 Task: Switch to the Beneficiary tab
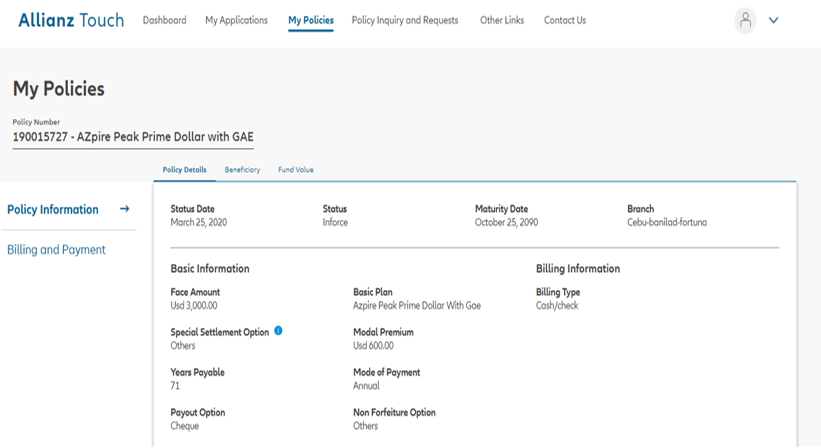tap(242, 170)
